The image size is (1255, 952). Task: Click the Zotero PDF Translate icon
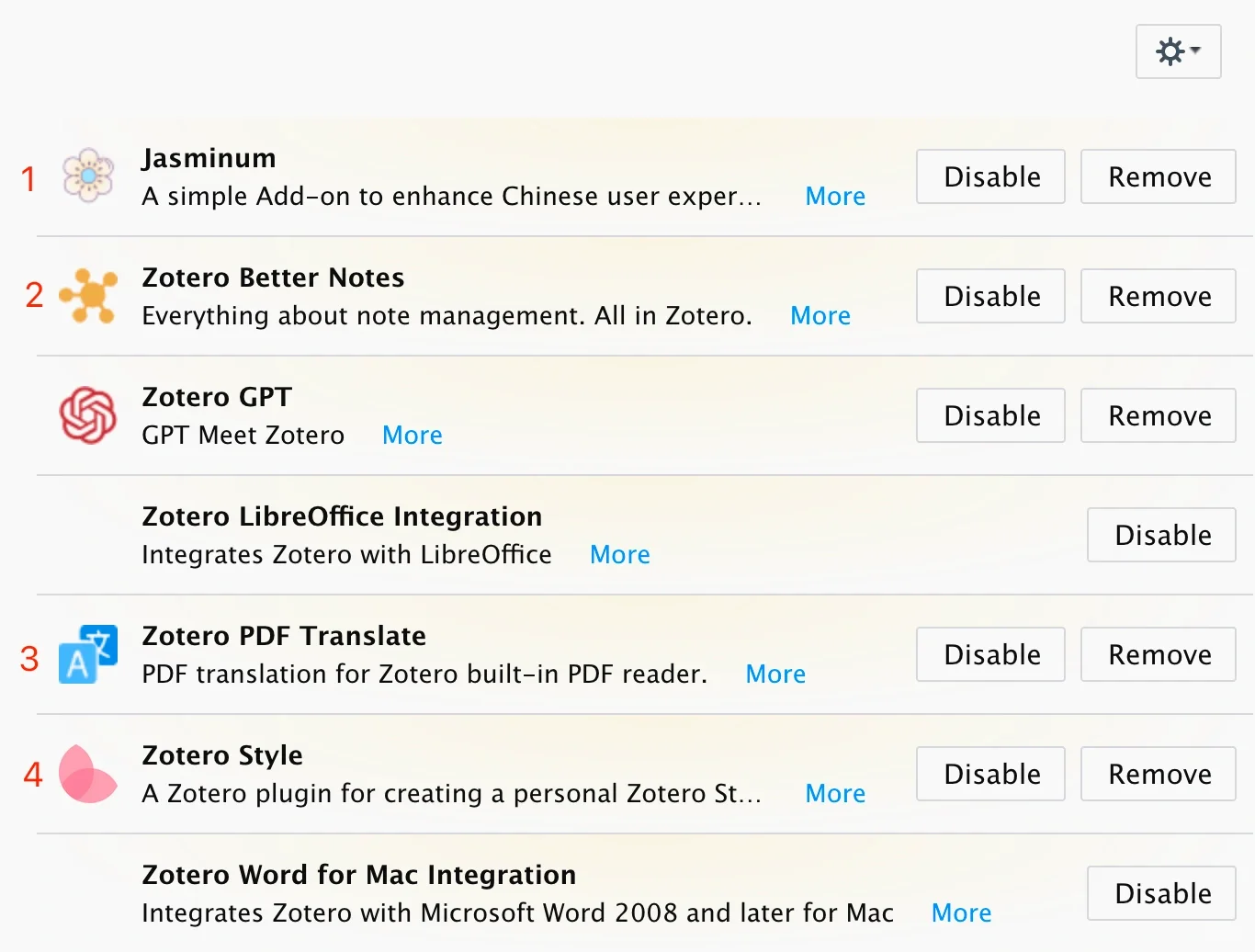pos(88,653)
